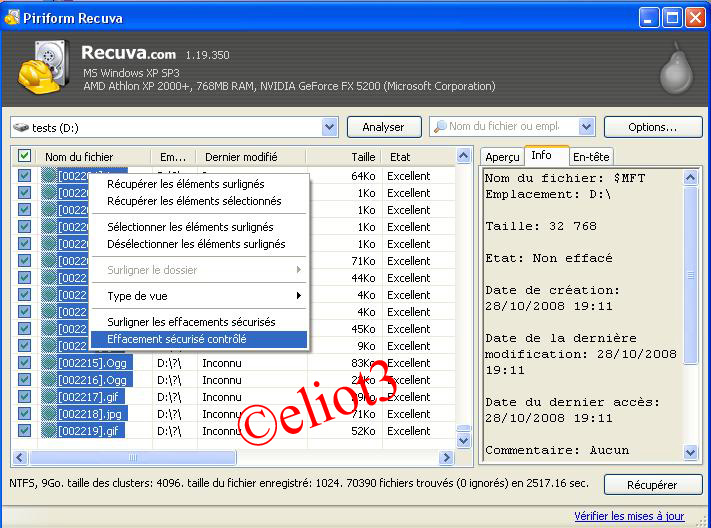Image resolution: width=711 pixels, height=528 pixels.
Task: Choose Effacement sécurisé contrôlé
Action: (200, 339)
